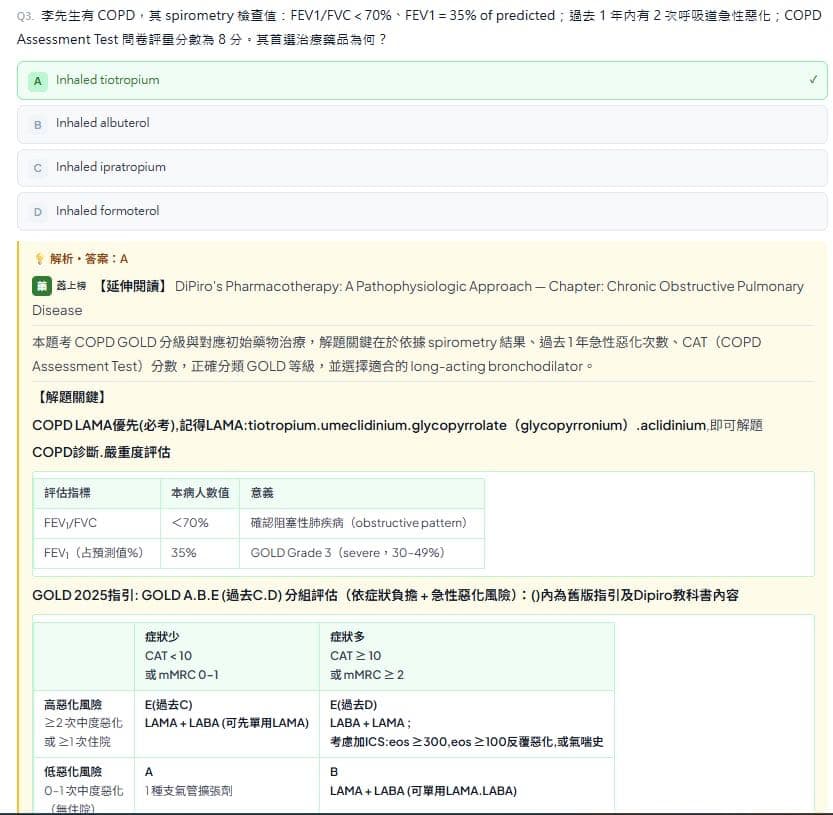Click the 症狀多 CAT ≥ 10 header cell

467,656
